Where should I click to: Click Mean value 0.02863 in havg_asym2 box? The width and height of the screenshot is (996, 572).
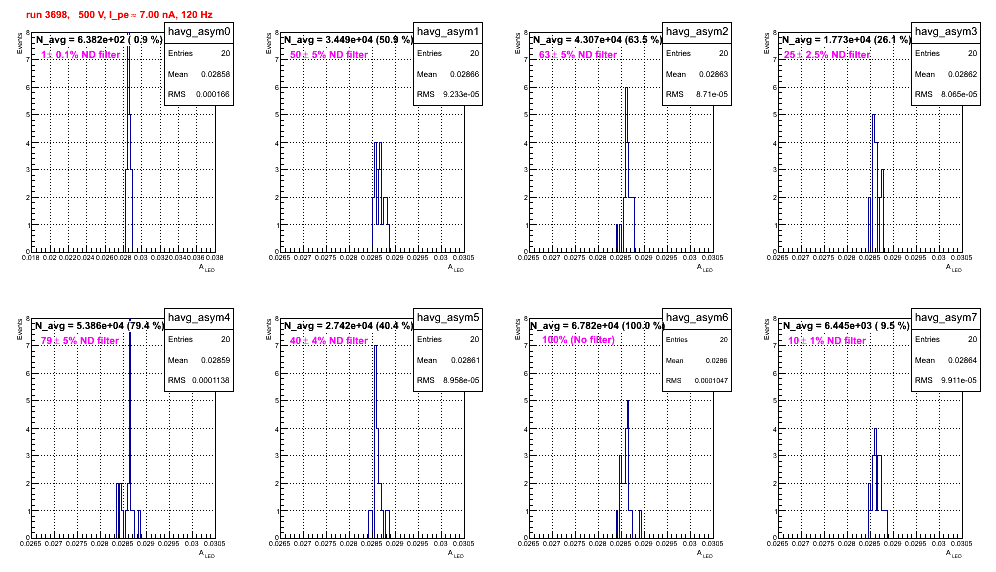pyautogui.click(x=713, y=74)
